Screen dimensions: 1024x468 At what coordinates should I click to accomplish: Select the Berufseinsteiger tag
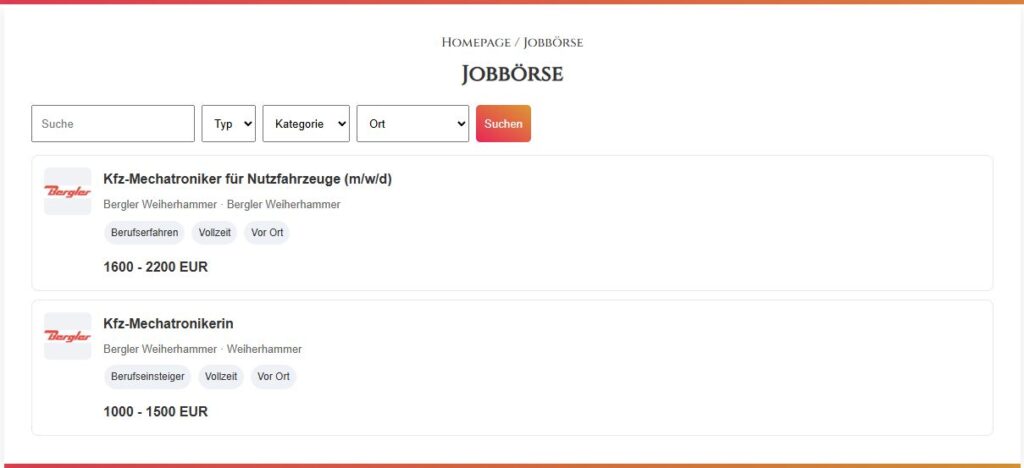pyautogui.click(x=147, y=377)
